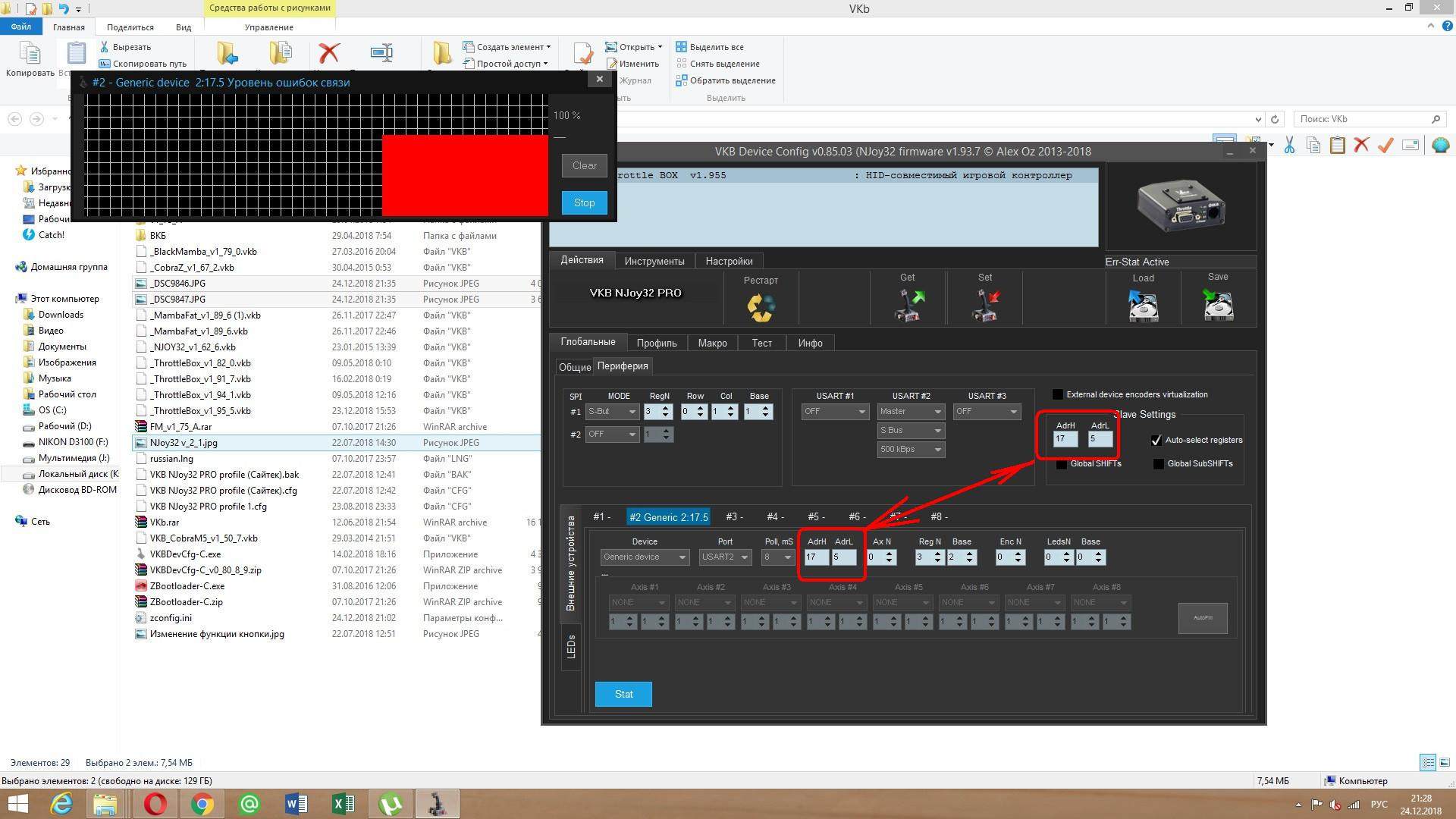This screenshot has height=819, width=1456.
Task: Click the Копировать icon in Explorer ribbon
Action: point(30,53)
